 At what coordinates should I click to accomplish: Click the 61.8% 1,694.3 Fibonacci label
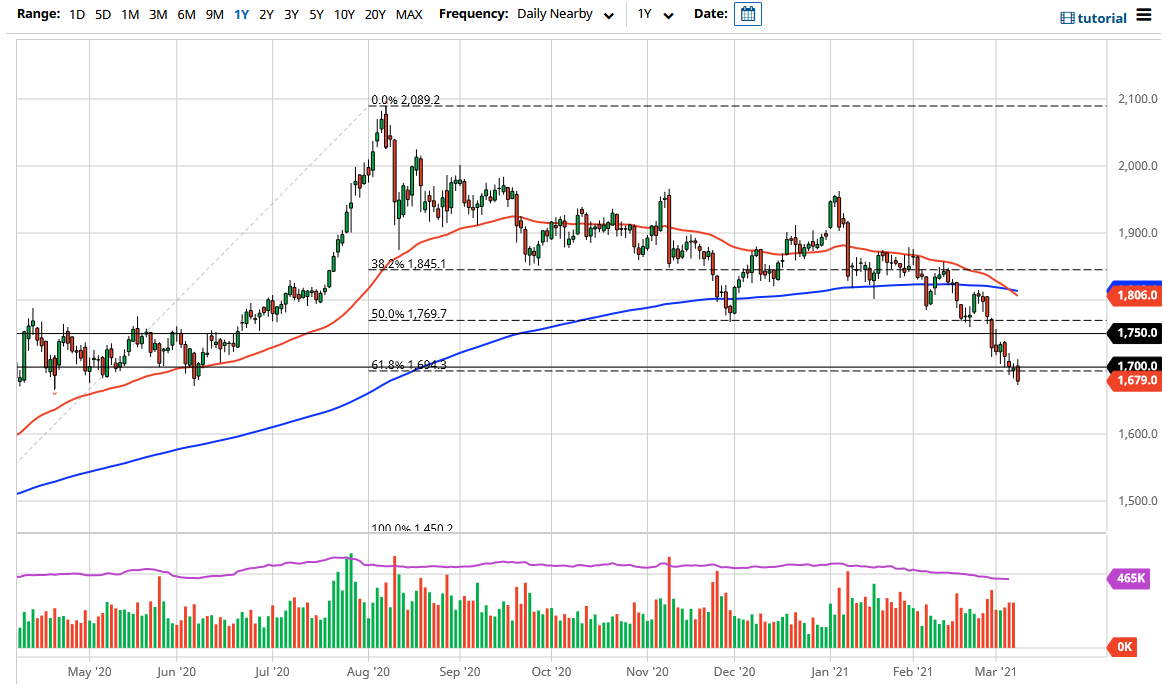pos(408,365)
